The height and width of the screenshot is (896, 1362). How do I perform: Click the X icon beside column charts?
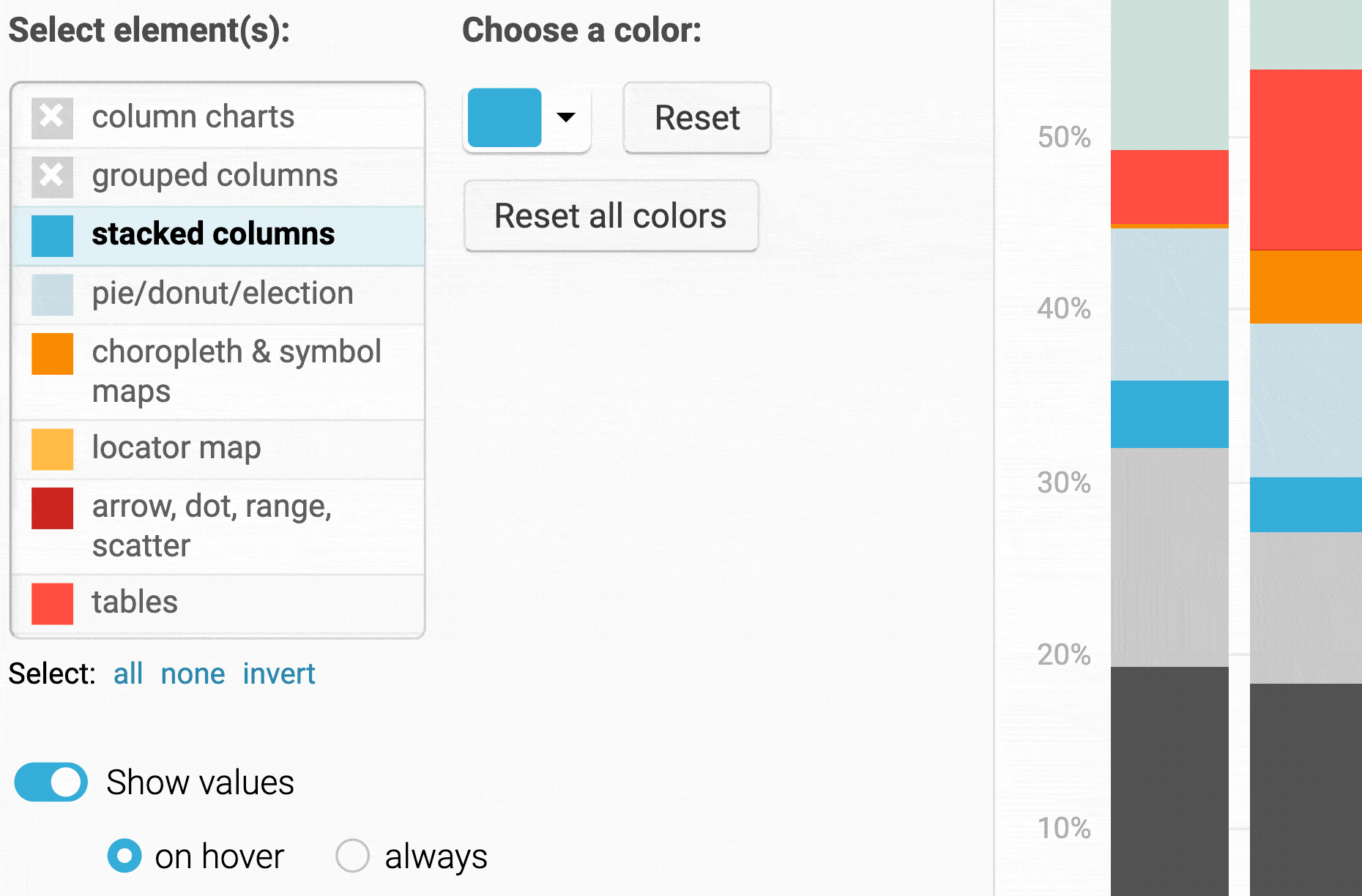[x=52, y=117]
